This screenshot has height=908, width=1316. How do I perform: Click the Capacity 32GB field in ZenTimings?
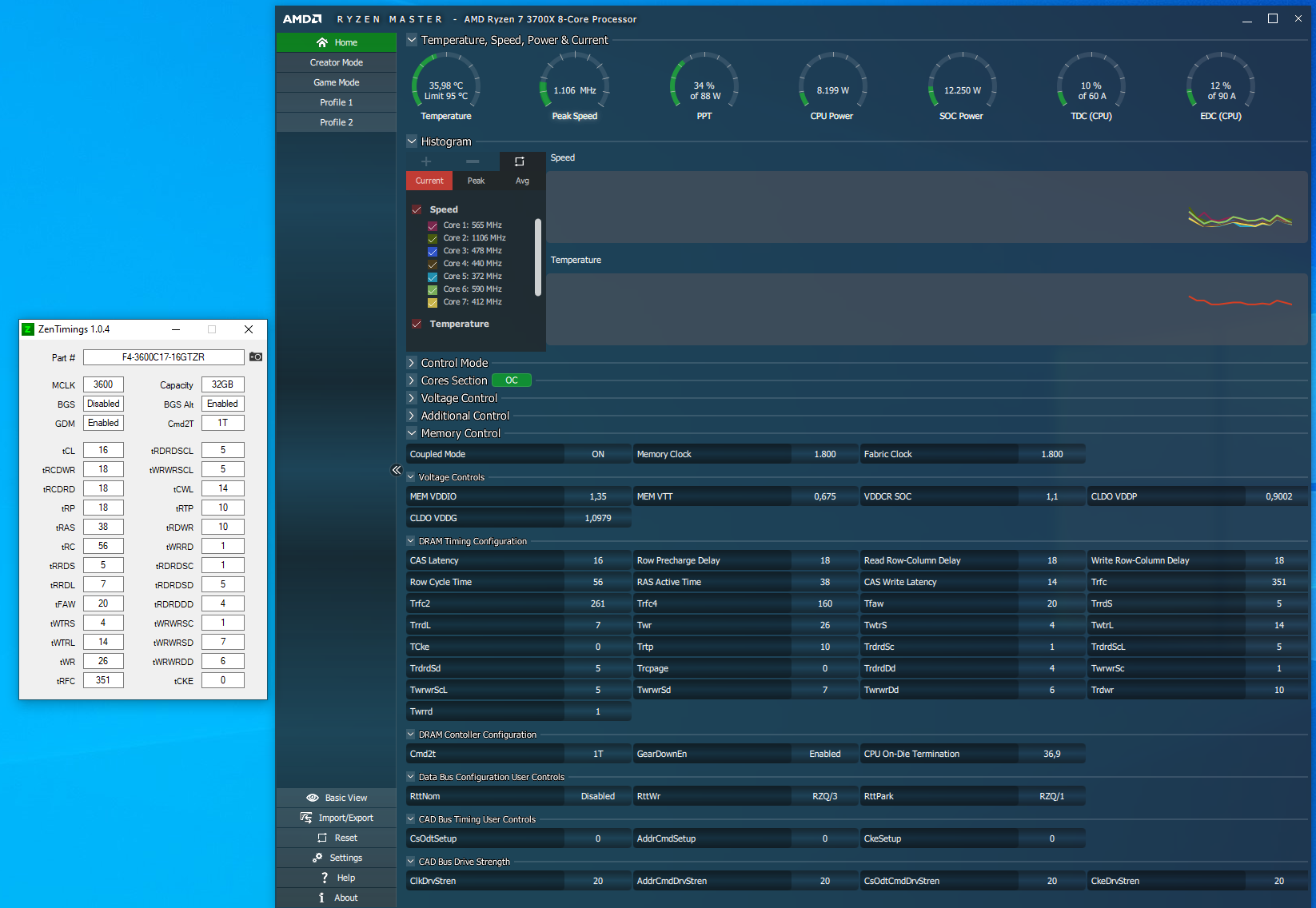223,384
